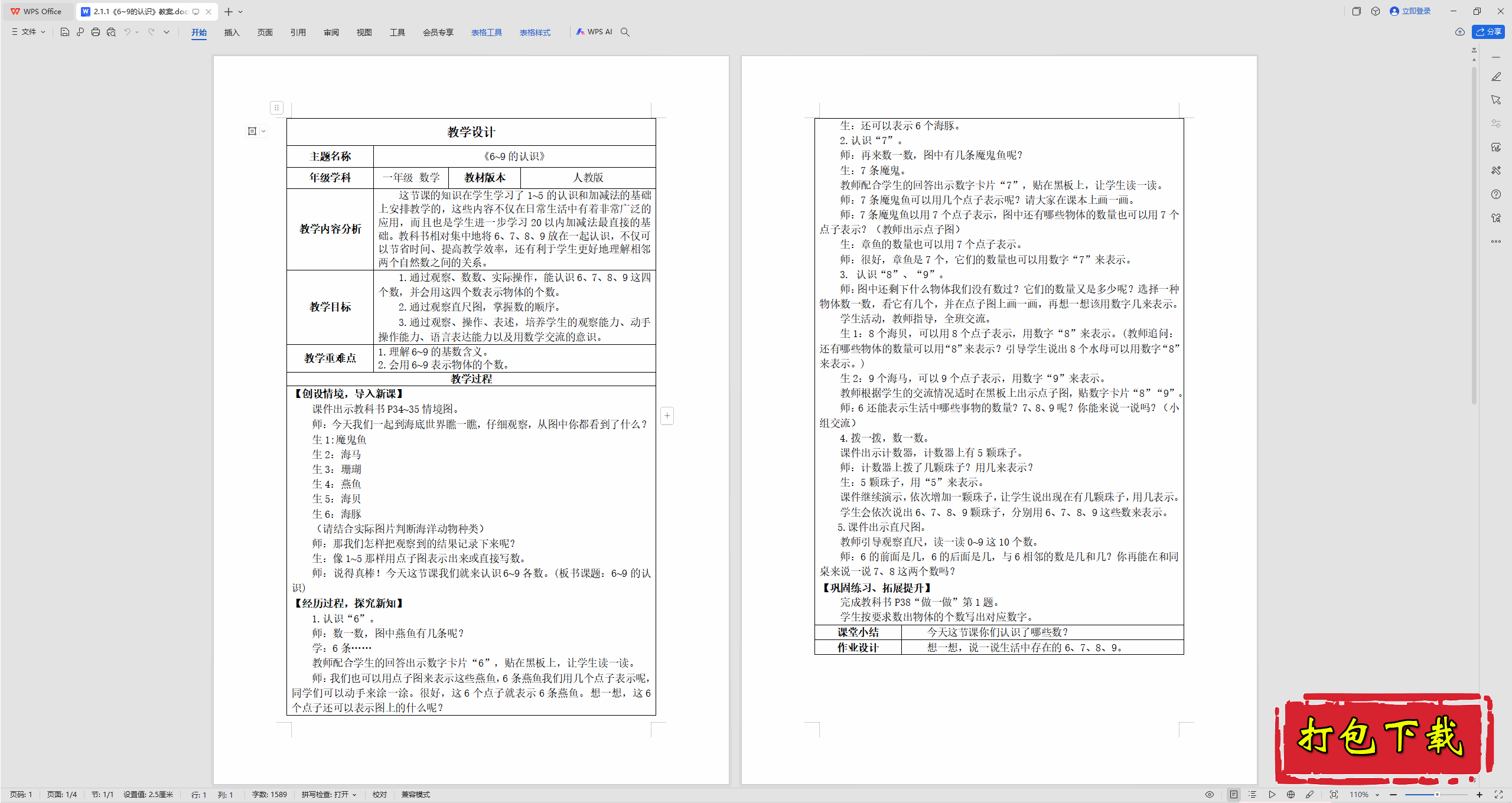Click the Undo arrow icon
The width and height of the screenshot is (1512, 803).
[127, 32]
